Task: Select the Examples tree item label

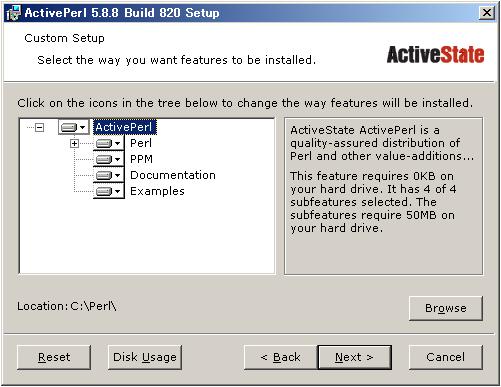Action: 157,191
